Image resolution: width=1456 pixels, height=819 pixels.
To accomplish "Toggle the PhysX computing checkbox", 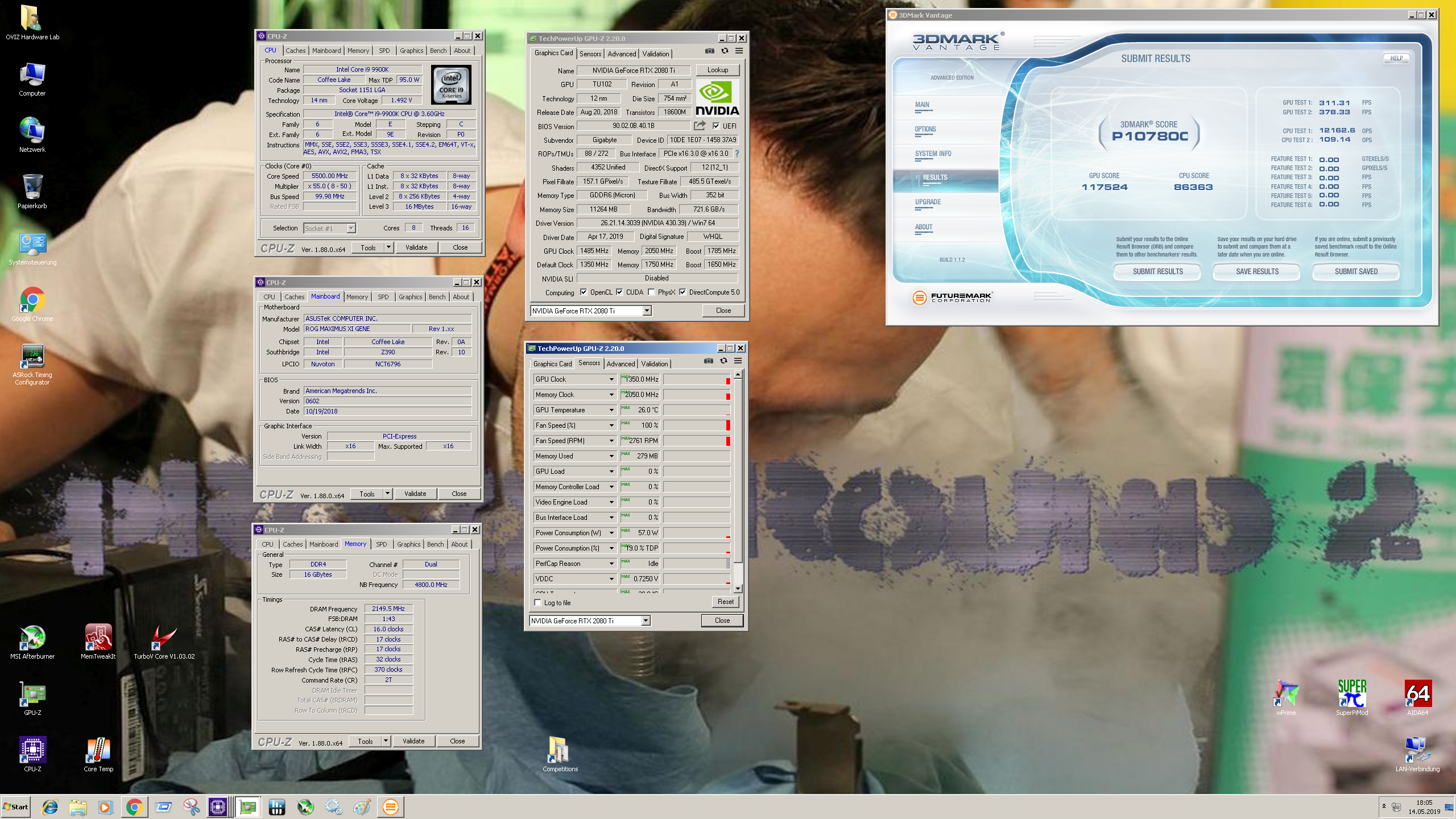I will pos(651,292).
